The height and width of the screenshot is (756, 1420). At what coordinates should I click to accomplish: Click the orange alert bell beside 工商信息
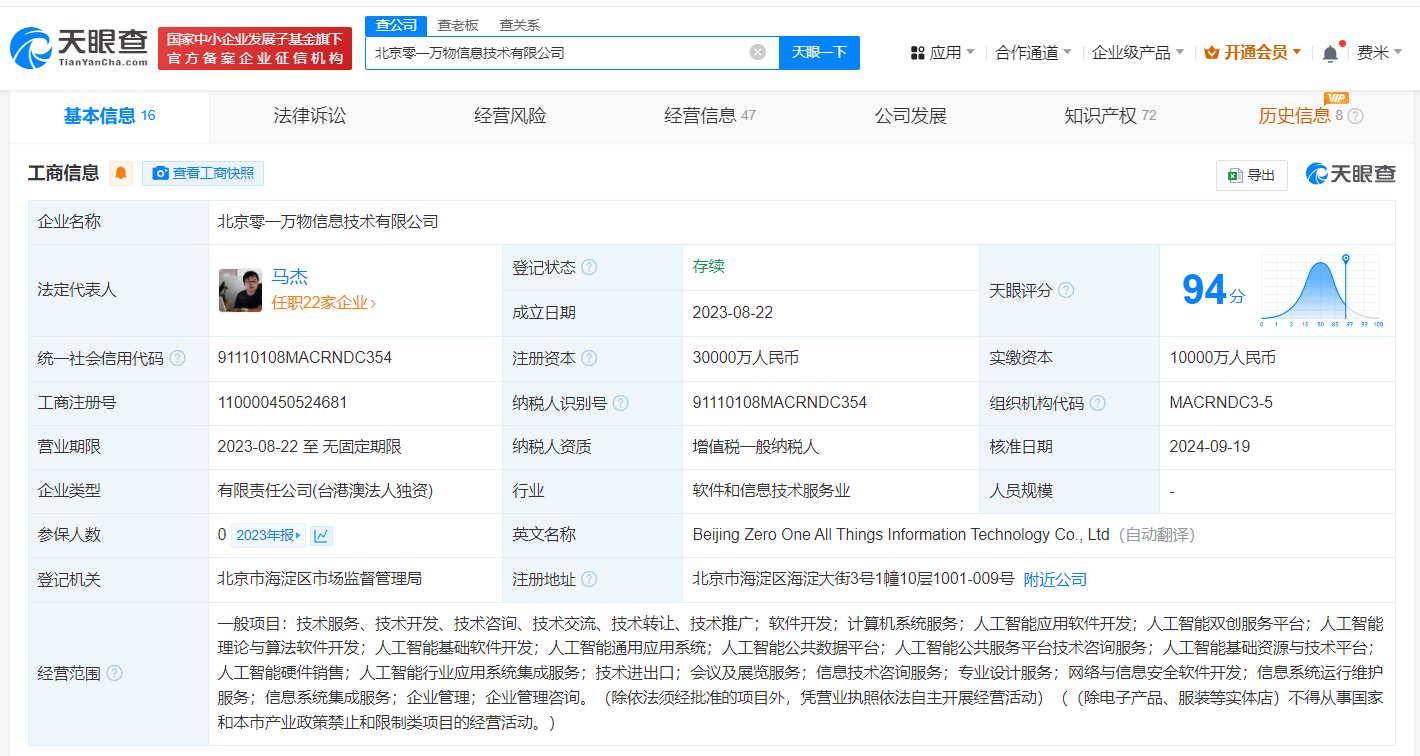[121, 173]
